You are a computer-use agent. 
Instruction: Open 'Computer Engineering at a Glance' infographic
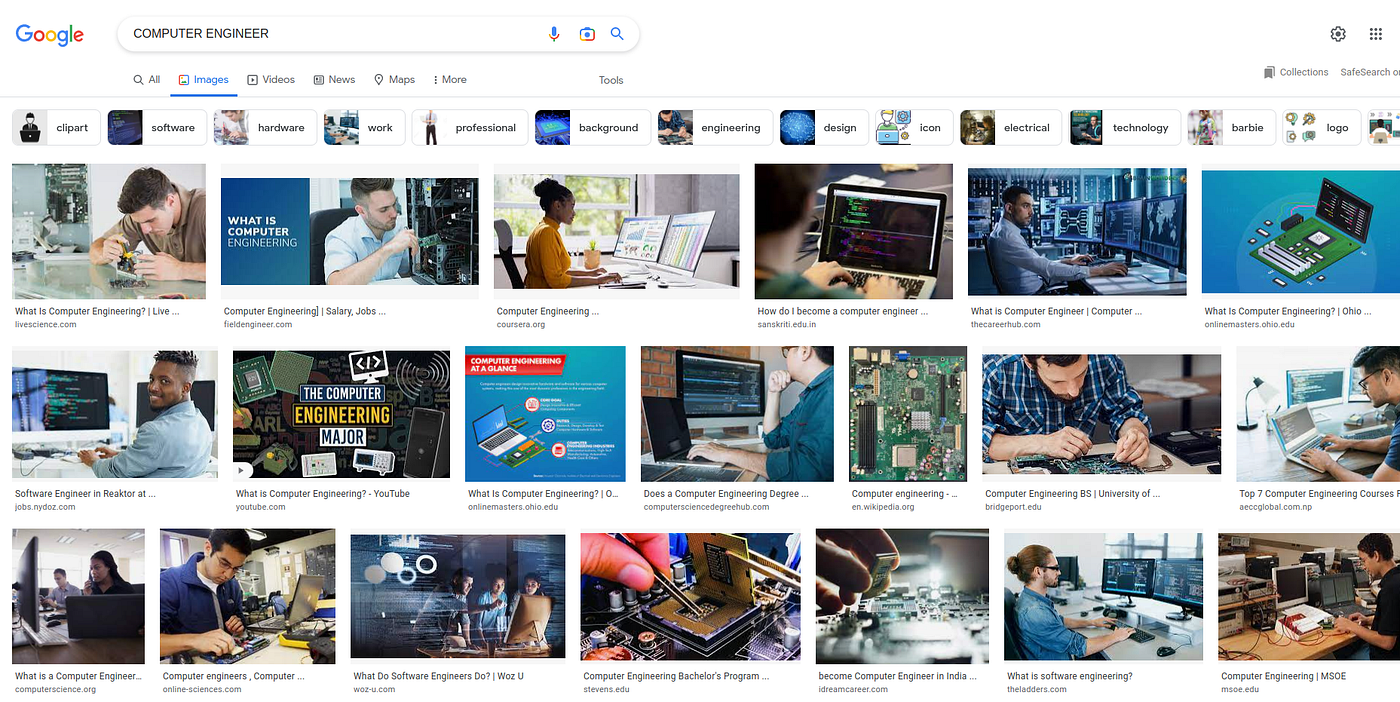tap(545, 414)
